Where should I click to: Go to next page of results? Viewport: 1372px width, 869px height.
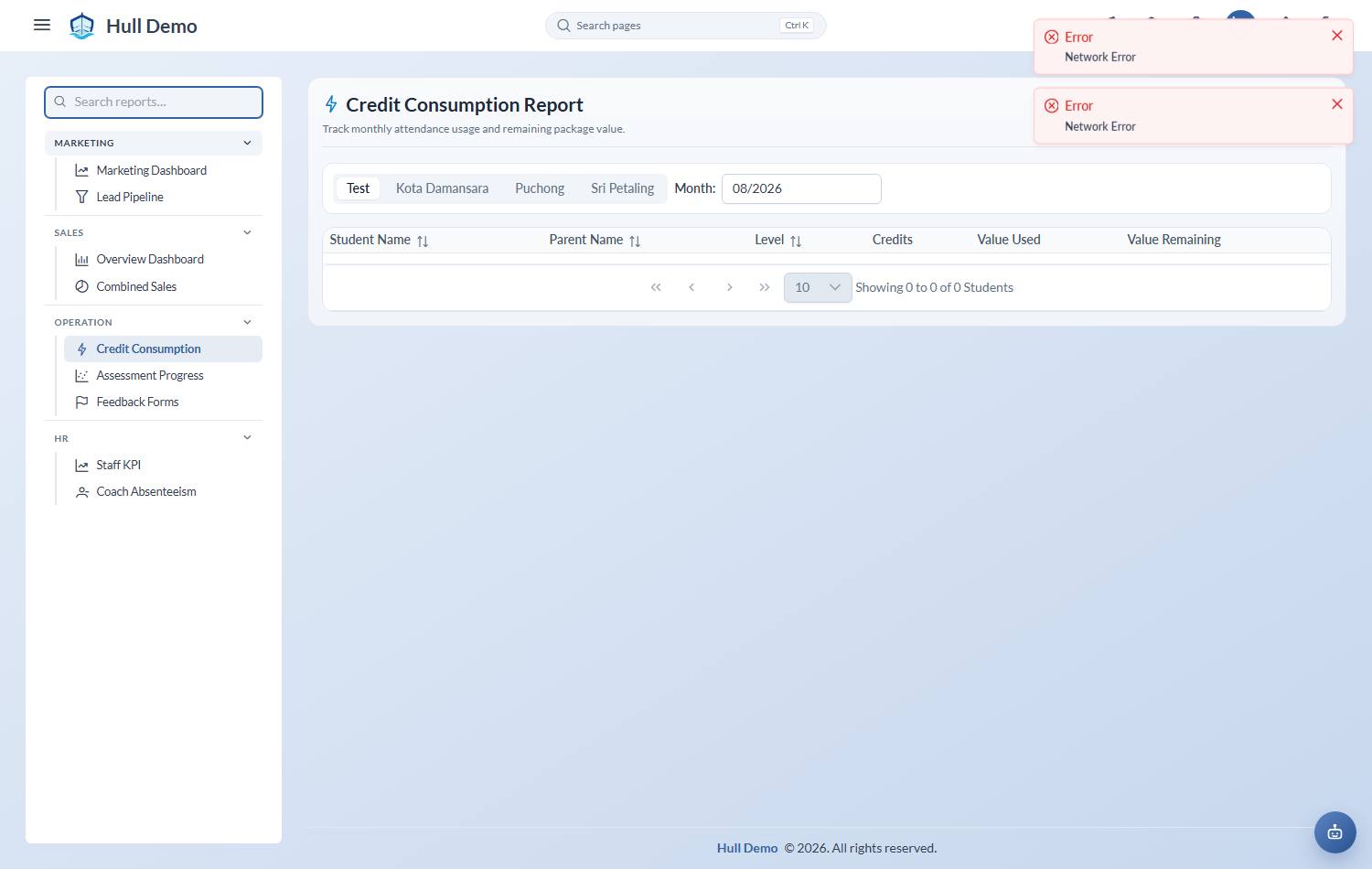pos(729,287)
